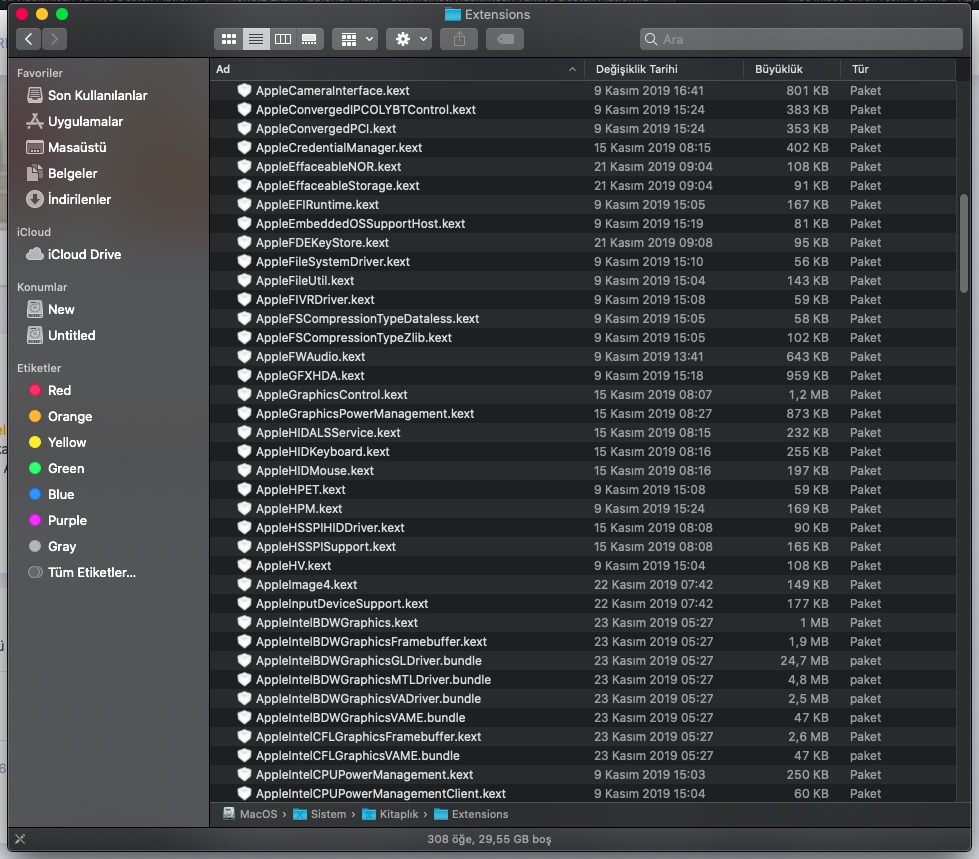Image resolution: width=979 pixels, height=859 pixels.
Task: Switch to gallery view mode
Action: [x=310, y=39]
